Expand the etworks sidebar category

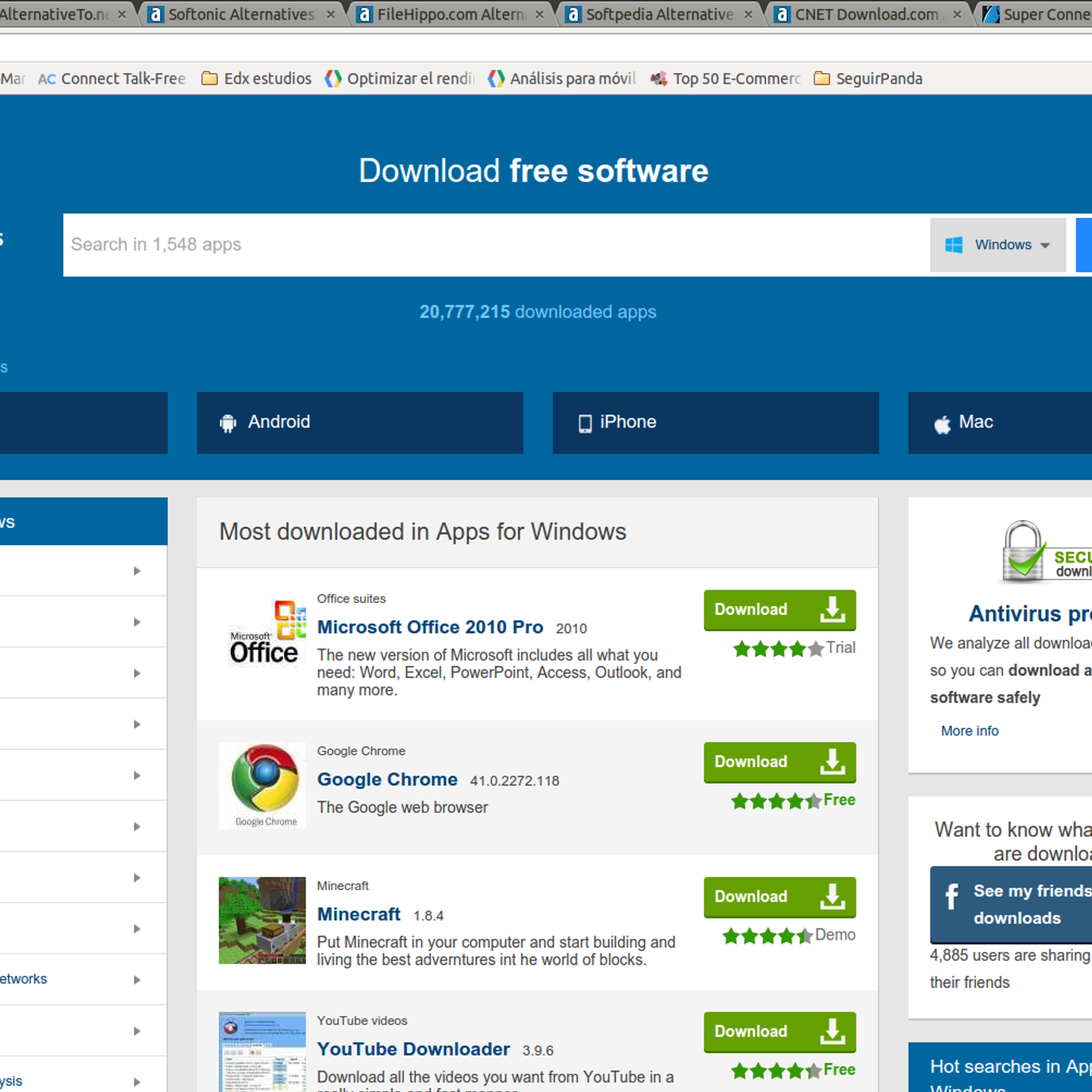pos(83,979)
